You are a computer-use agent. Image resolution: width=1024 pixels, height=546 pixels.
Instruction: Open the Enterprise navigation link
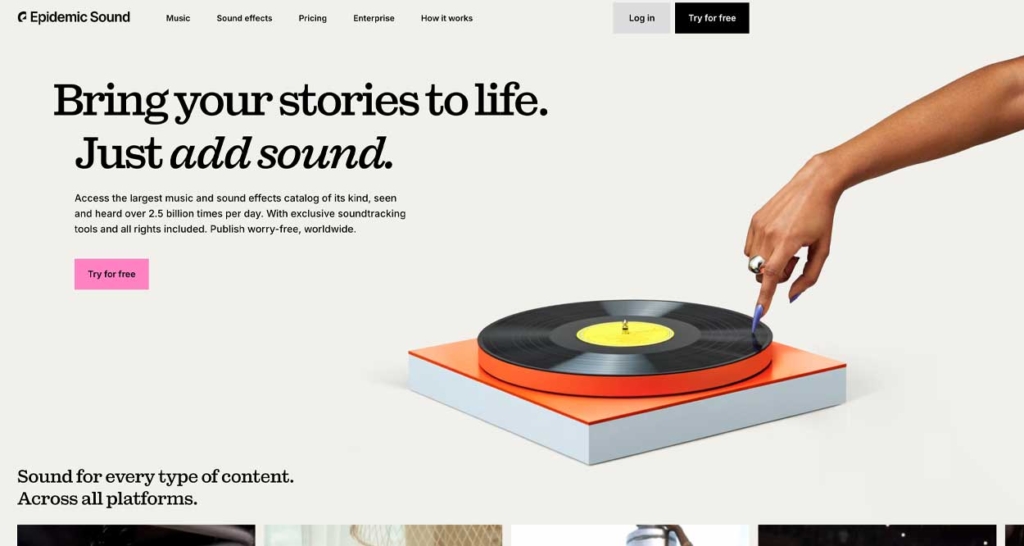tap(374, 18)
